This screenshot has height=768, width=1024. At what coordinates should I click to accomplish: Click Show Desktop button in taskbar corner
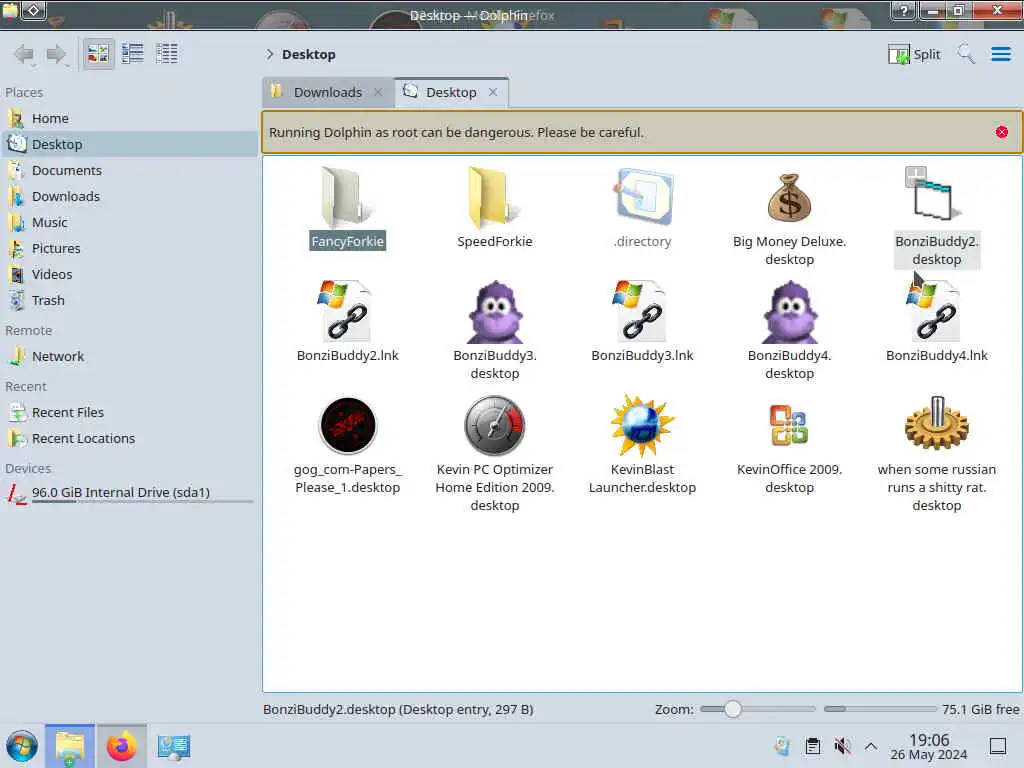tap(998, 746)
